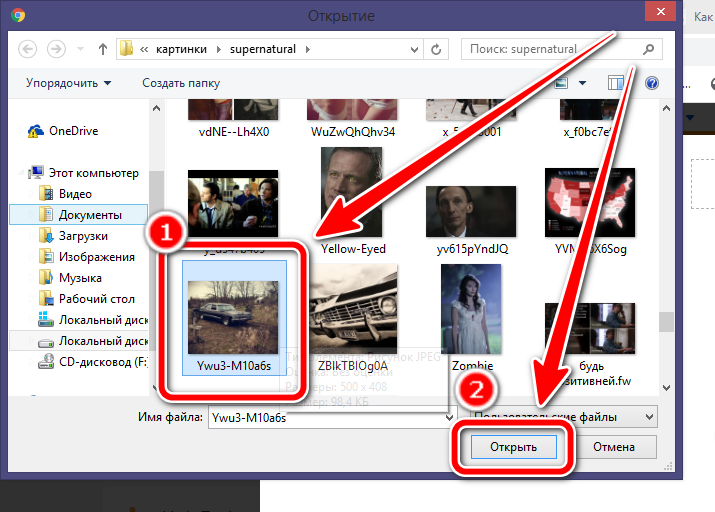Viewport: 715px width, 512px height.
Task: Expand the arrow after 'картинки' in path
Action: pyautogui.click(x=219, y=49)
